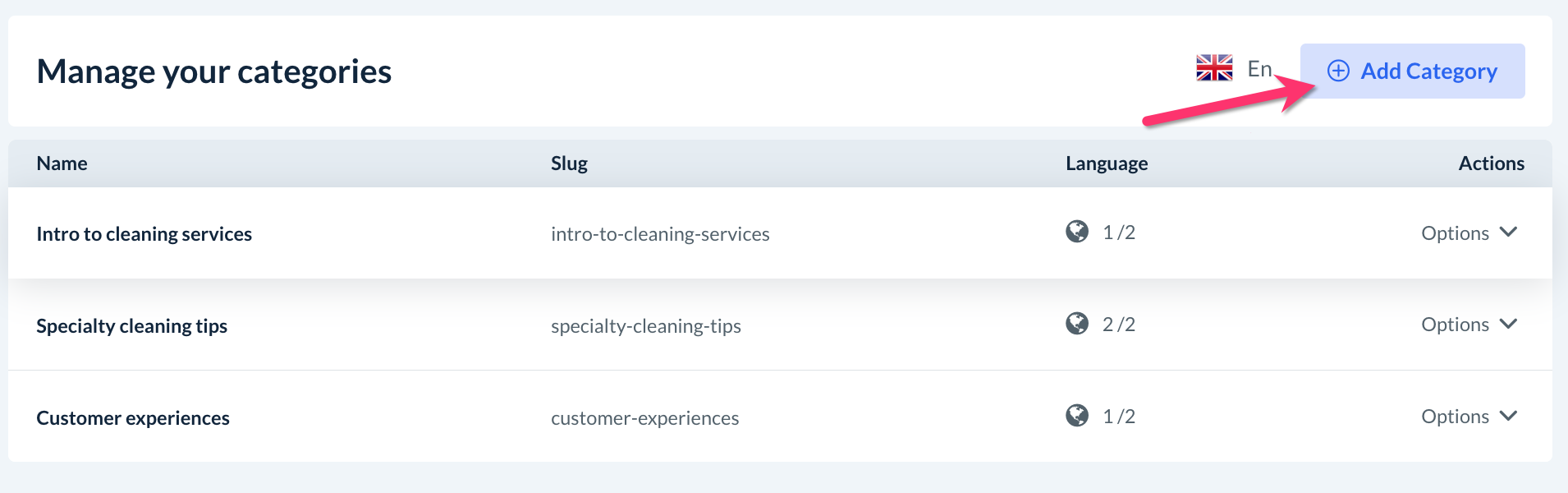Click the Name column header

coord(62,164)
